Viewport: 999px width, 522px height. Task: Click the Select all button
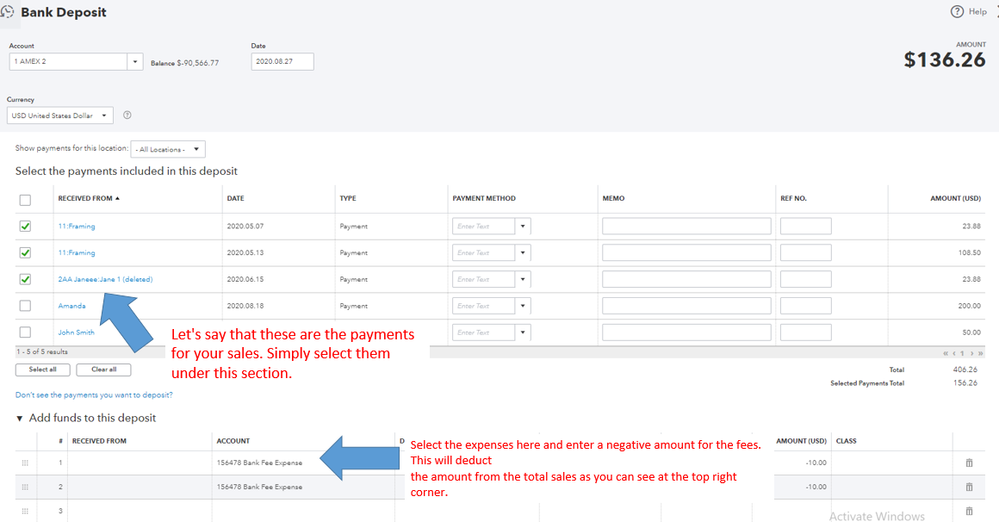click(43, 370)
